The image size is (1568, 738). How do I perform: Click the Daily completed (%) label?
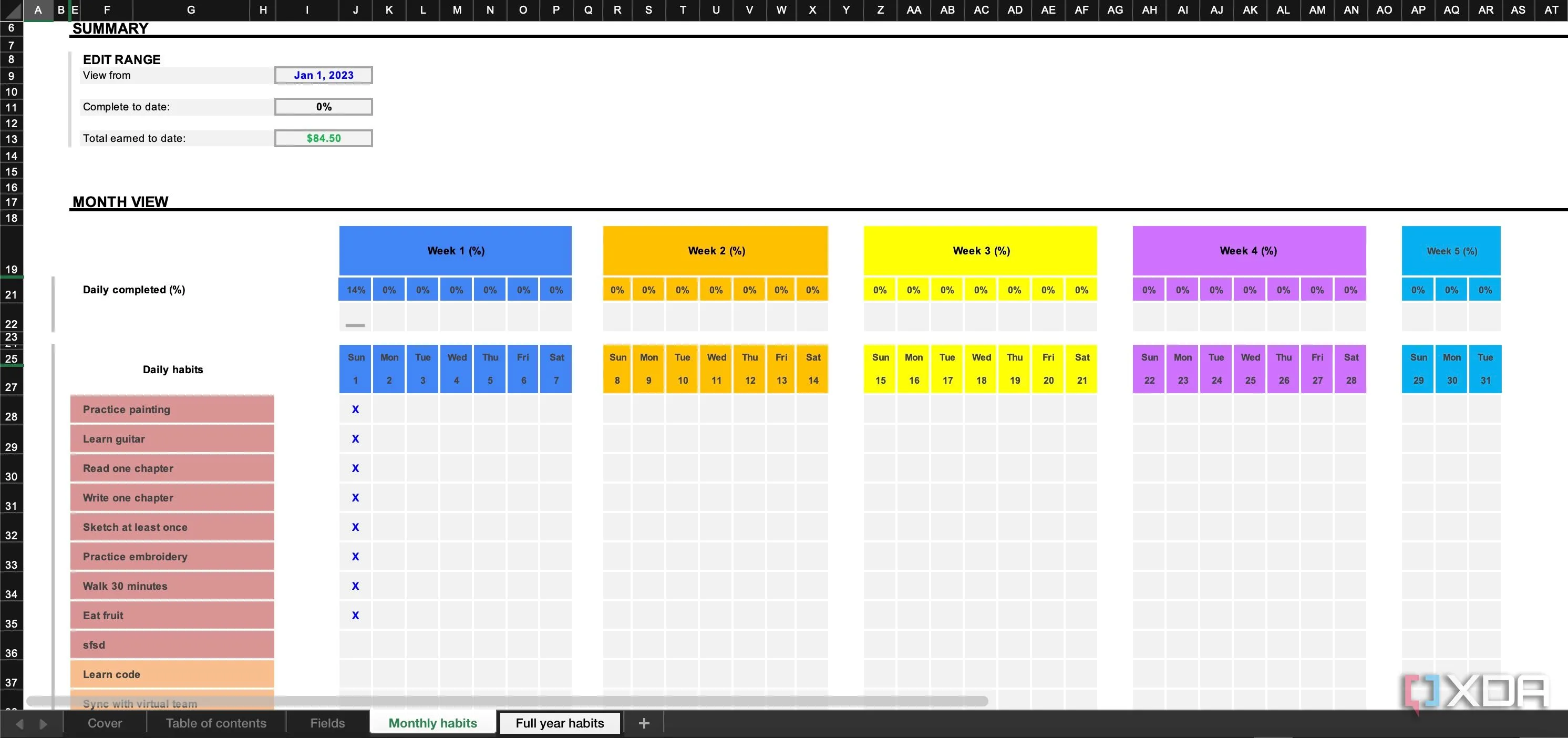[134, 290]
